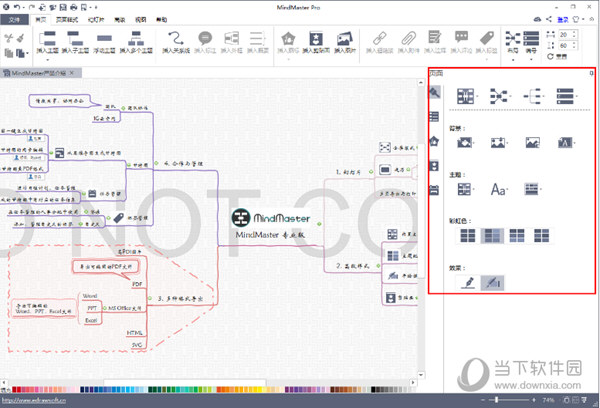
Task: Click the zoom out minus button
Action: (483, 400)
